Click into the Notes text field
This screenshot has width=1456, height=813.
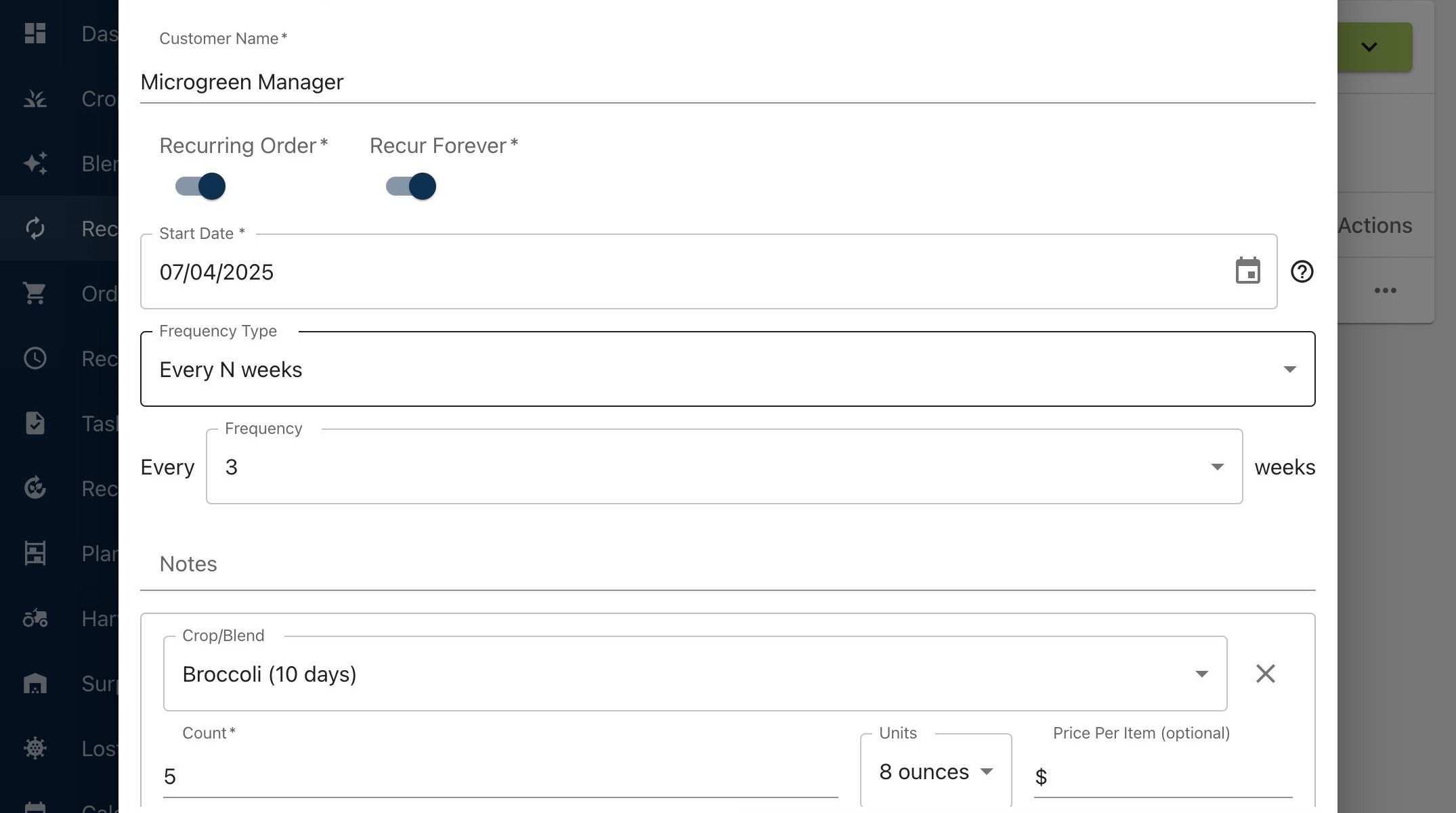[727, 564]
